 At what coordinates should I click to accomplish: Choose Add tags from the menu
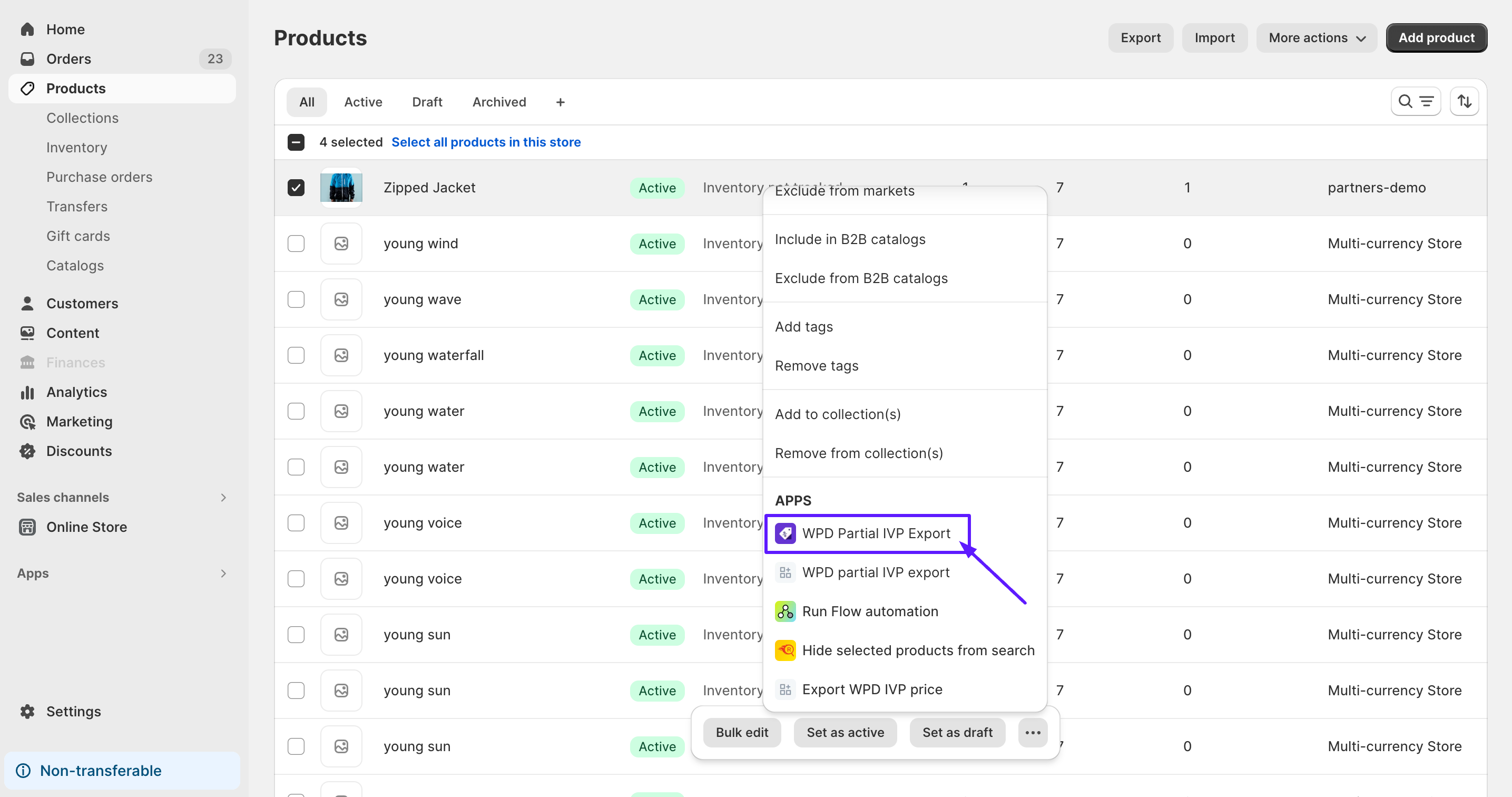[x=905, y=327]
